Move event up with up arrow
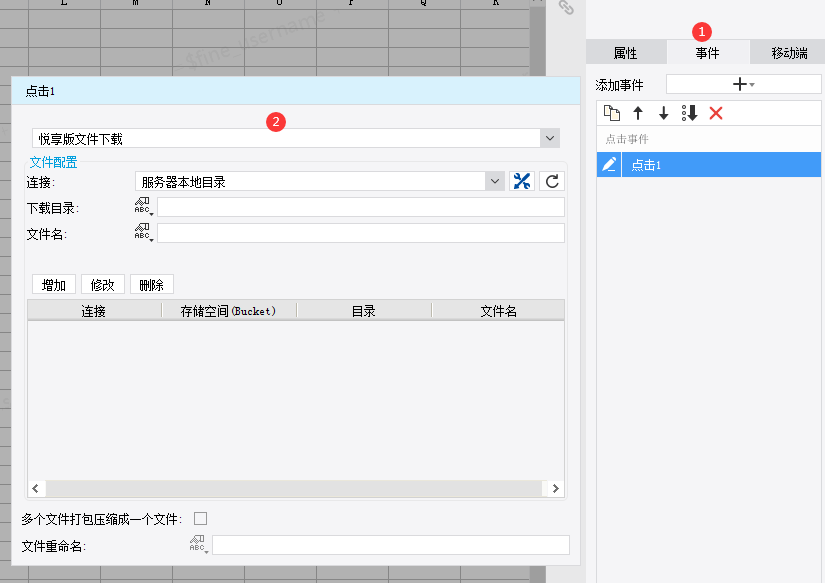Image resolution: width=825 pixels, height=583 pixels. [x=638, y=113]
